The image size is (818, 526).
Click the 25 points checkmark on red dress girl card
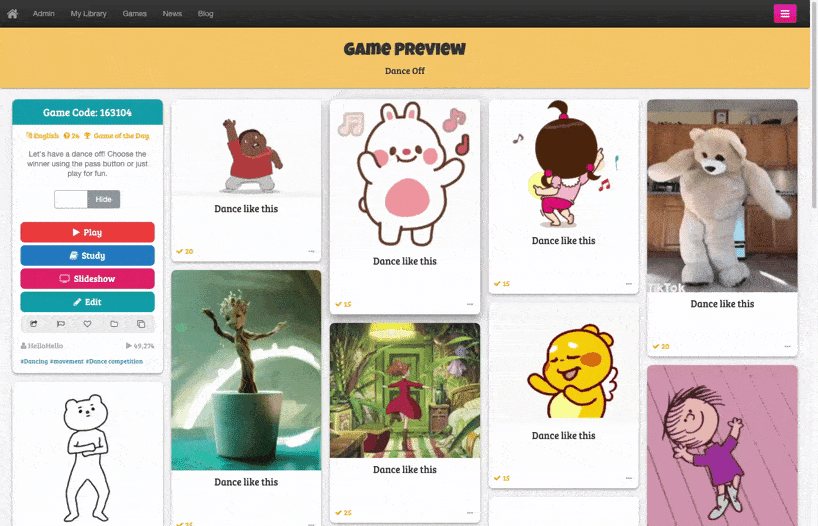click(343, 513)
